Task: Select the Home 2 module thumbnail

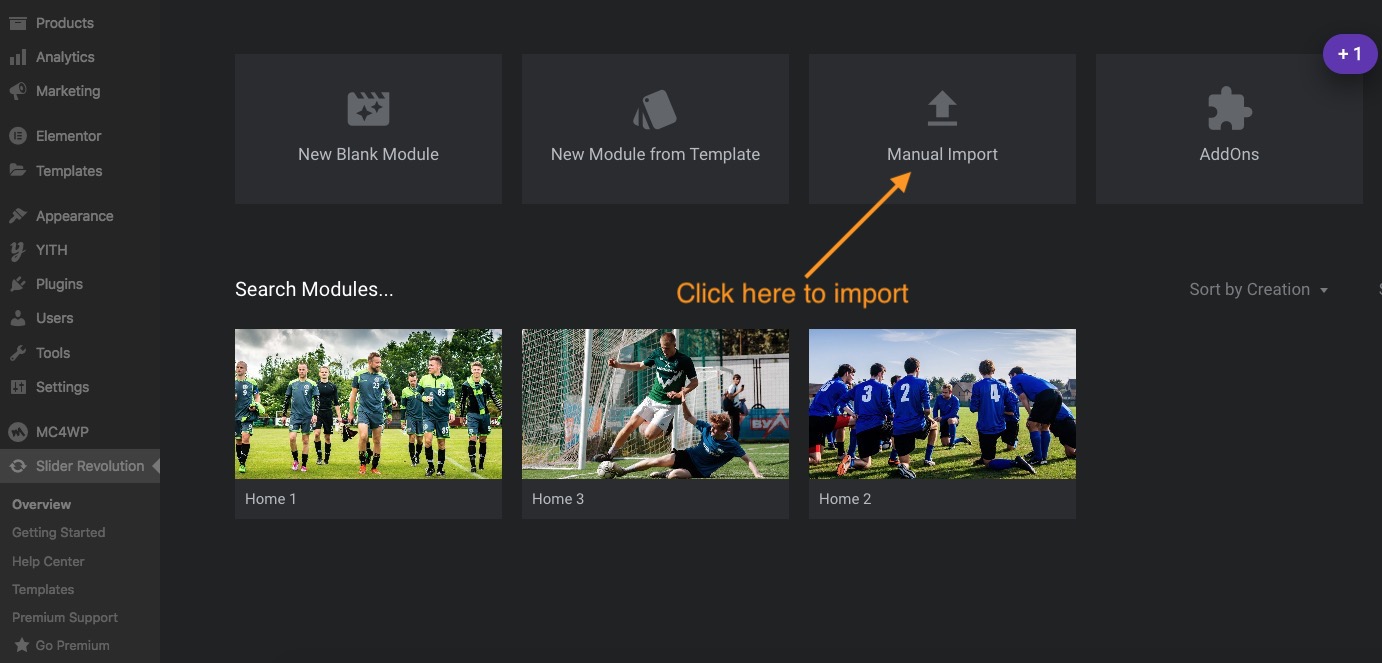Action: [x=942, y=404]
